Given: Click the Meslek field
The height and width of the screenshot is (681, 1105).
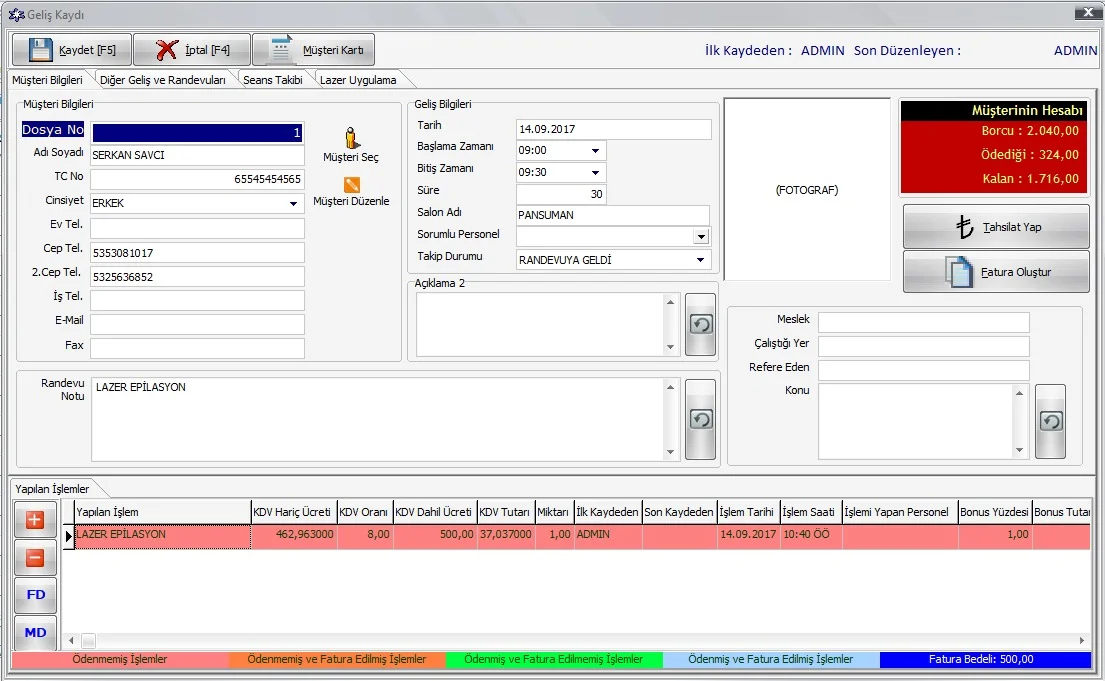Looking at the screenshot, I should [x=923, y=322].
